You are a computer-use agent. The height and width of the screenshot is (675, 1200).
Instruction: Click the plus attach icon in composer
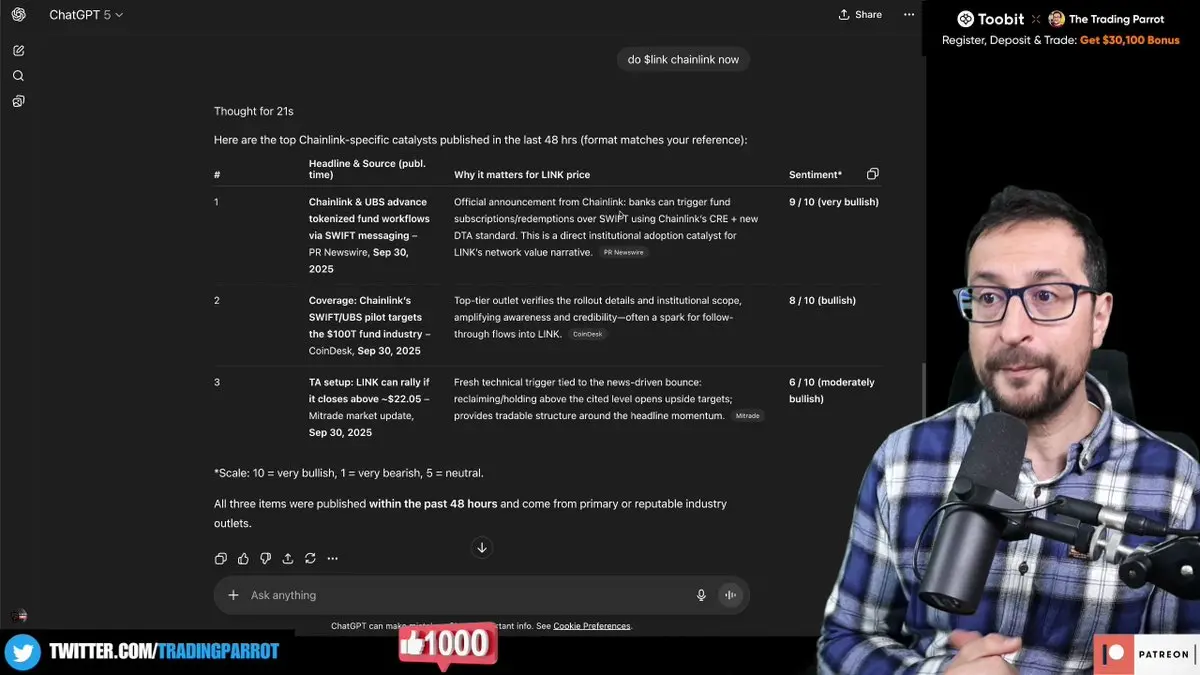[233, 595]
